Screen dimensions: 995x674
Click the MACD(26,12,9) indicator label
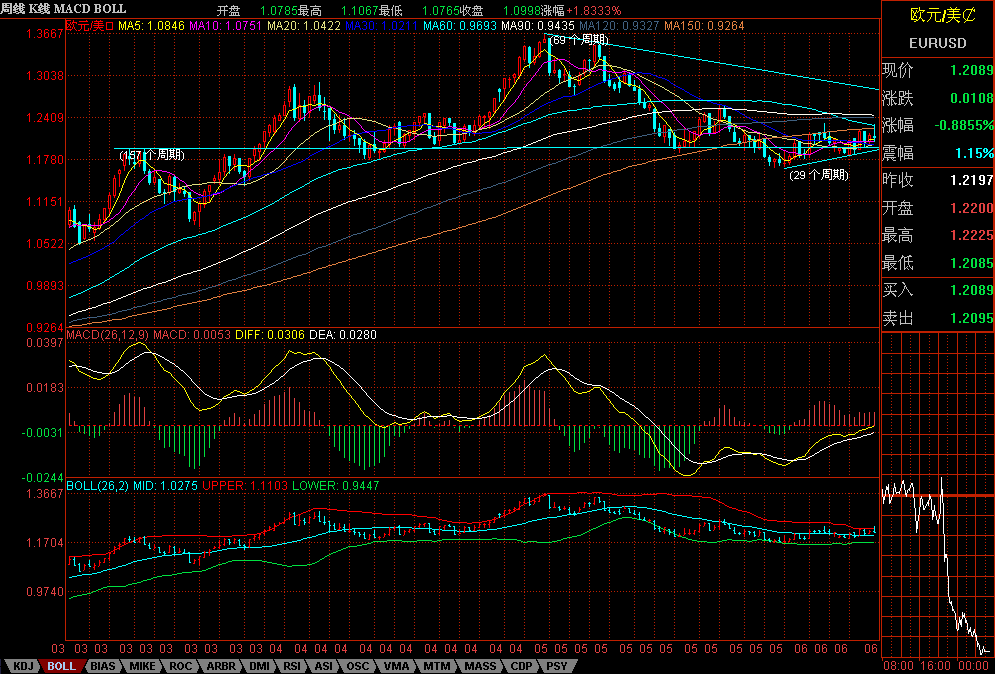108,334
